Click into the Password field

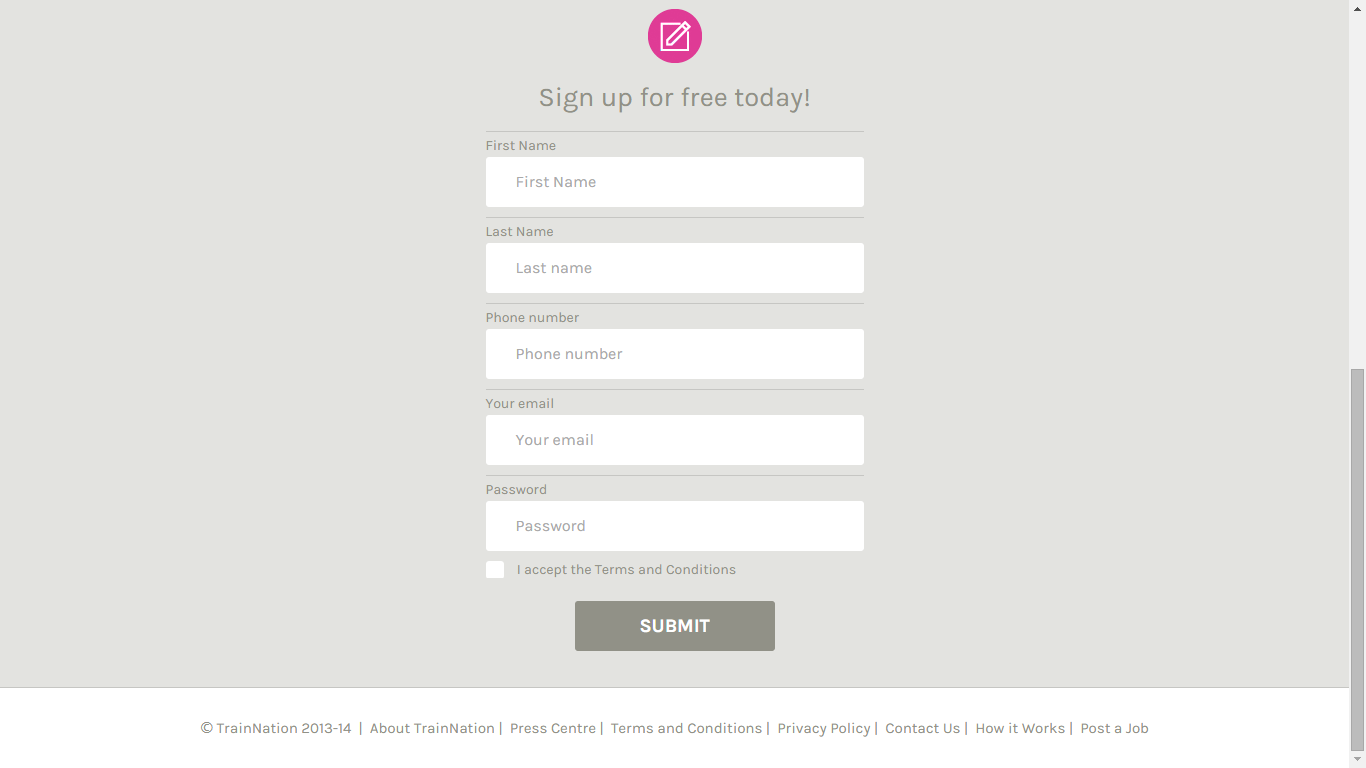[x=675, y=526]
